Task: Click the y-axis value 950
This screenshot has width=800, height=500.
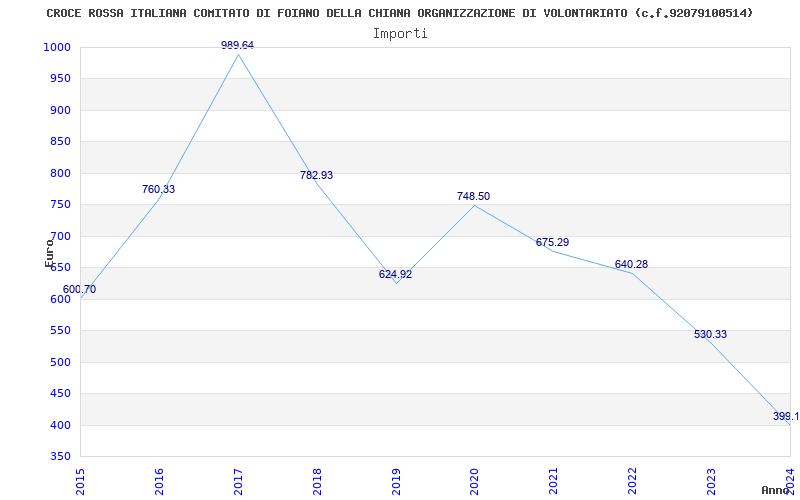Action: (60, 79)
